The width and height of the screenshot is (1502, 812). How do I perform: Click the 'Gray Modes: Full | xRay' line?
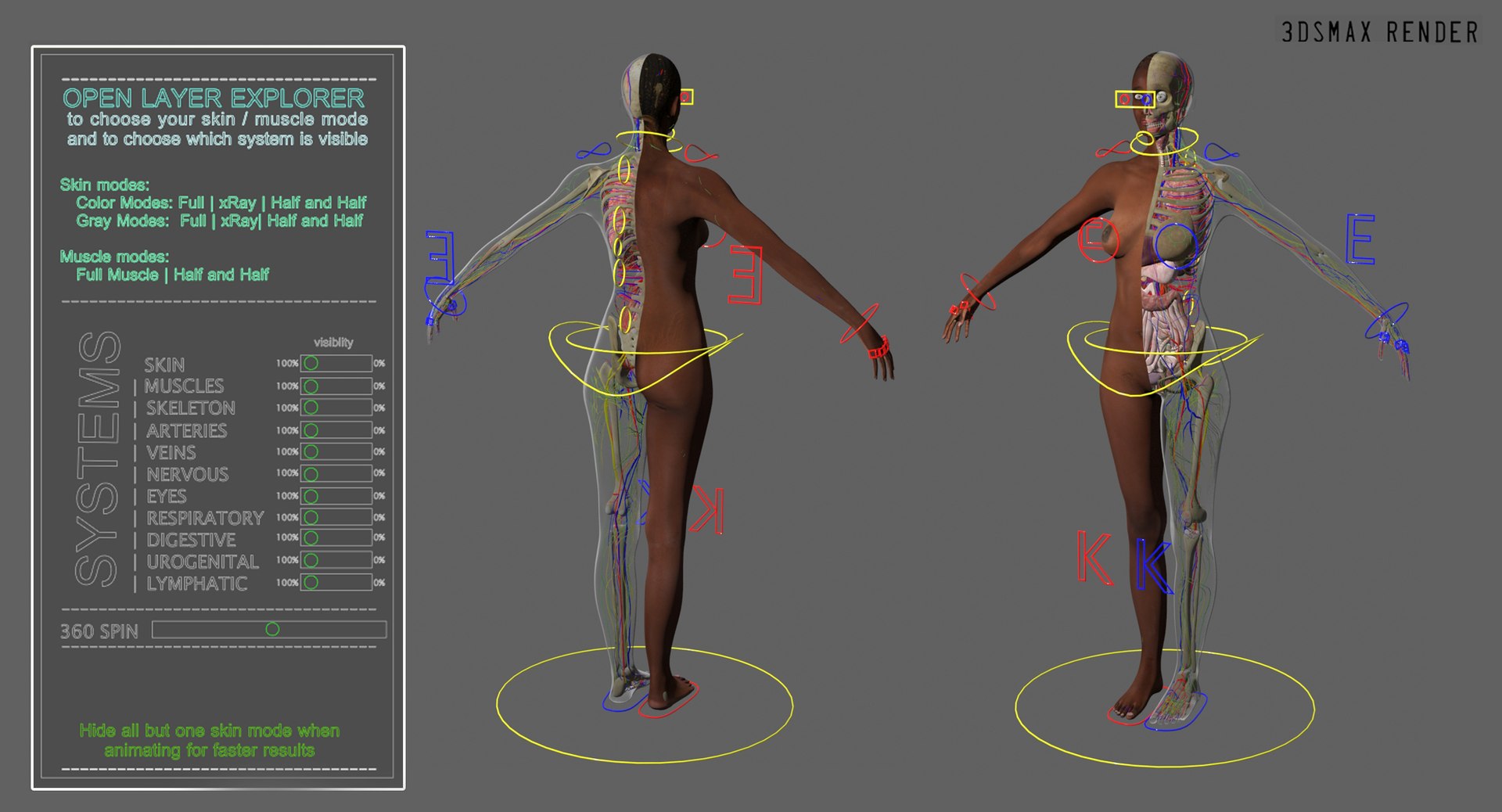[220, 221]
